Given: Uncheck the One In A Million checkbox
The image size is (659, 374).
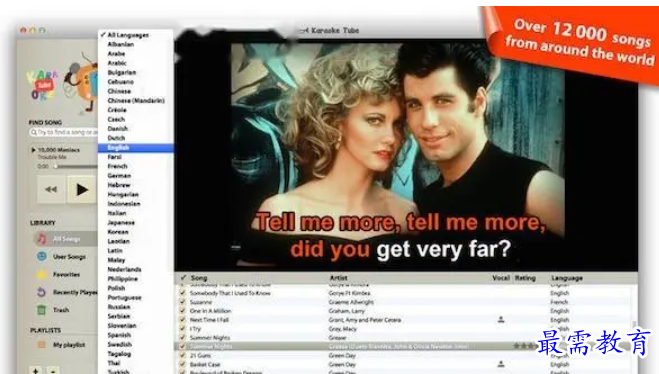Looking at the screenshot, I should click(182, 311).
